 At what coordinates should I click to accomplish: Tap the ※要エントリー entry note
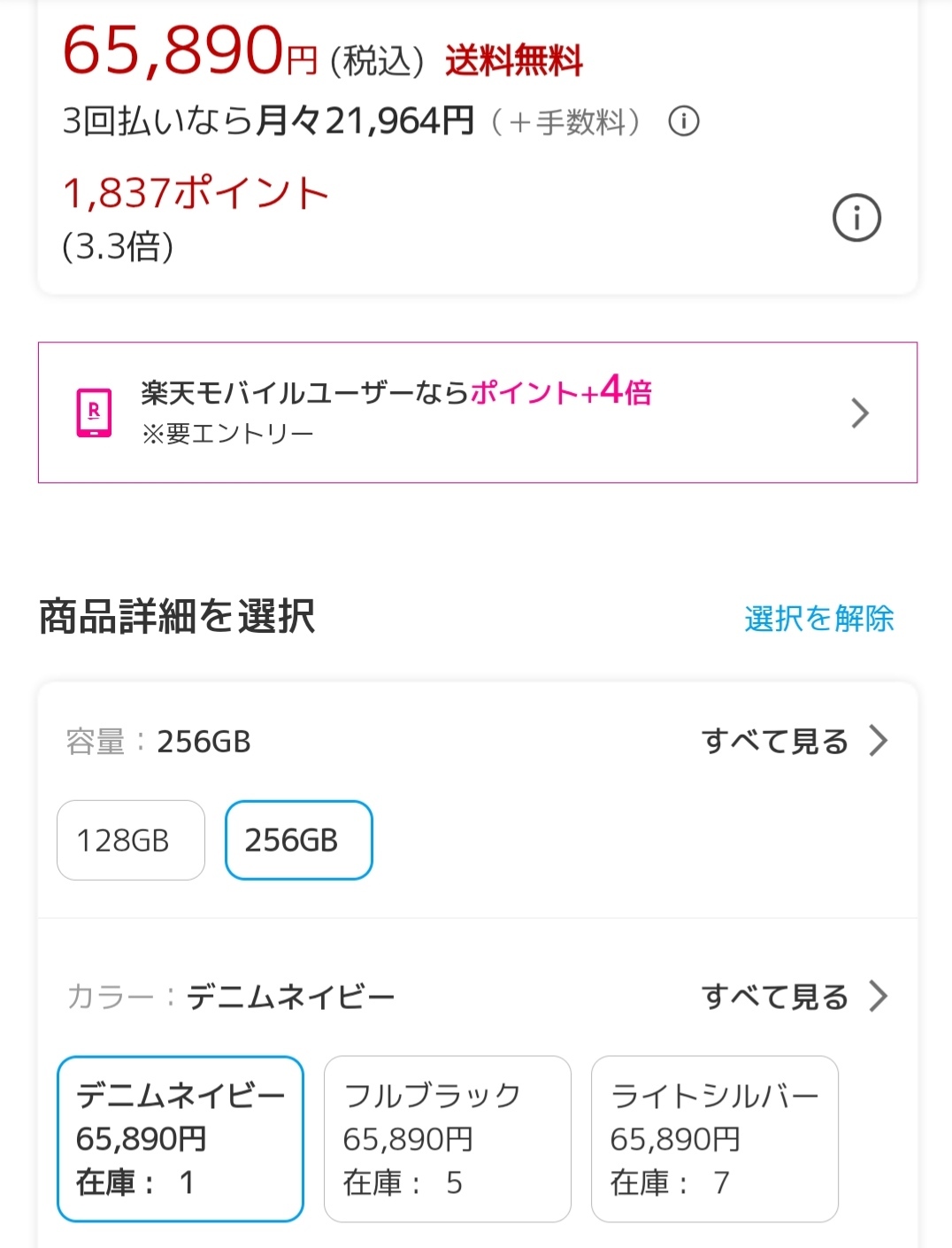pos(227,434)
